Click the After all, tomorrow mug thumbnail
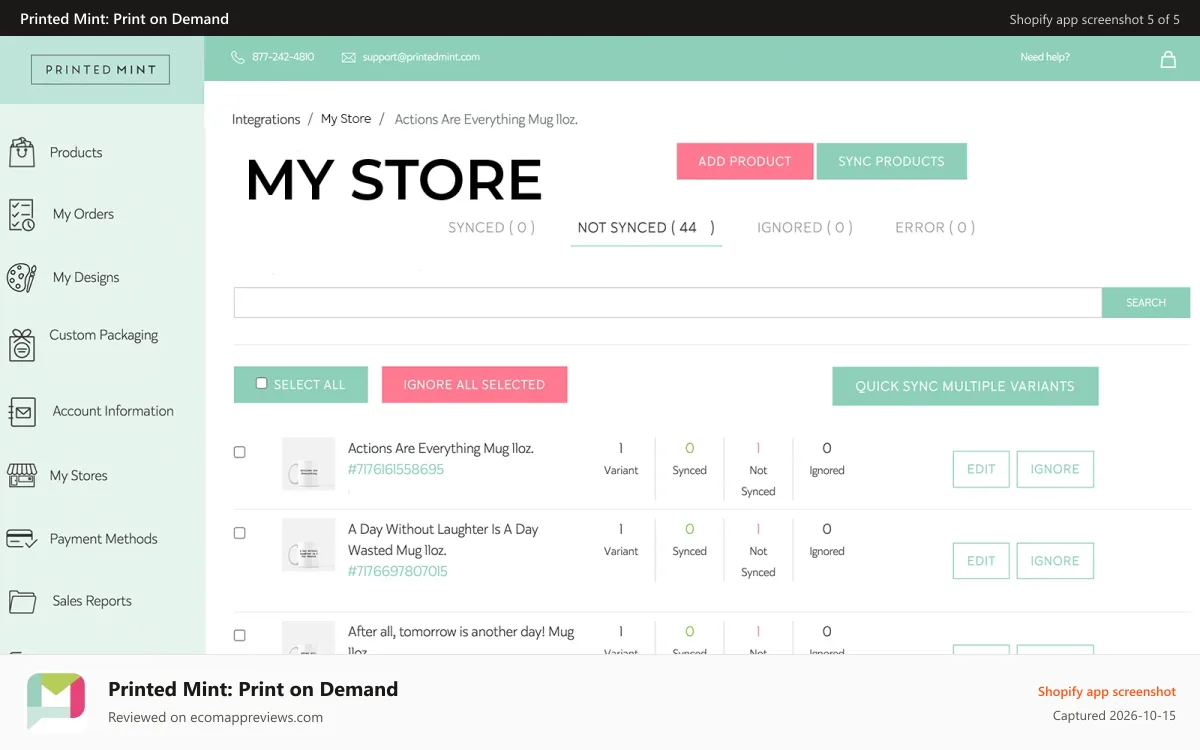 click(x=308, y=638)
